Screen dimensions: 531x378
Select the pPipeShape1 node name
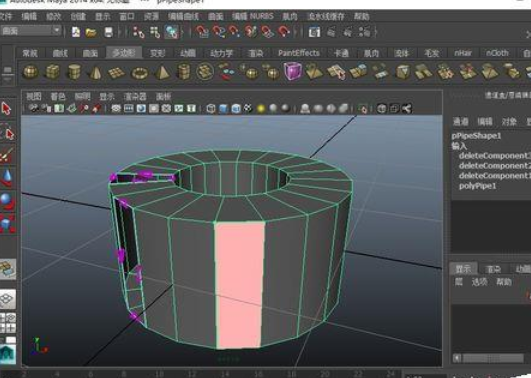tap(476, 136)
